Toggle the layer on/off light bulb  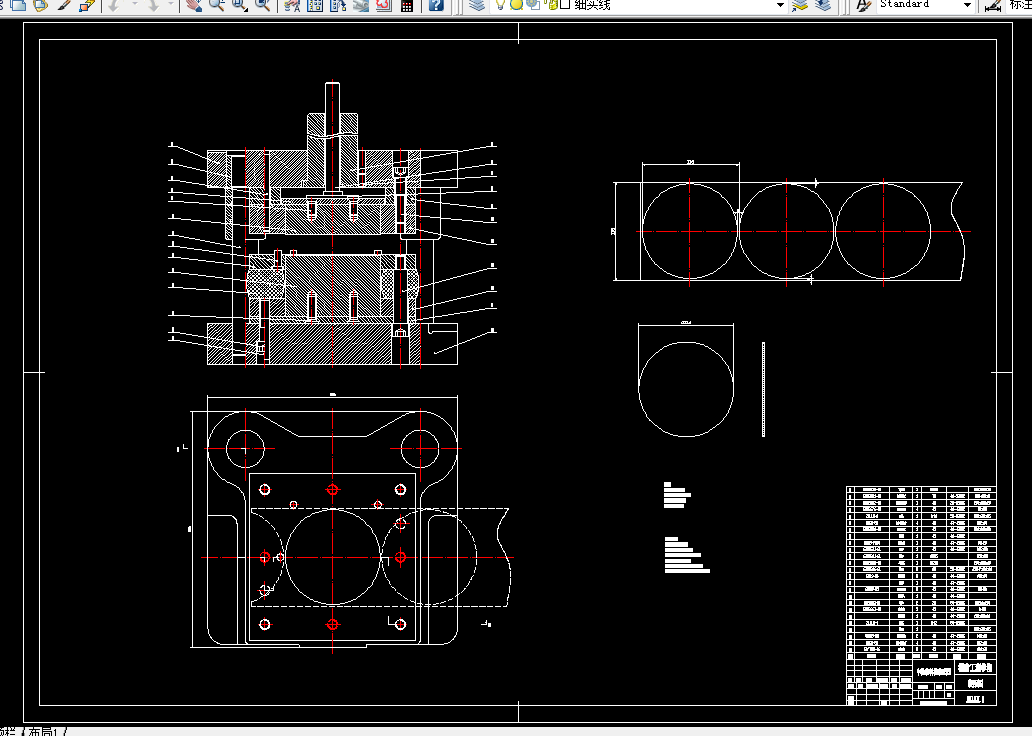pos(500,5)
